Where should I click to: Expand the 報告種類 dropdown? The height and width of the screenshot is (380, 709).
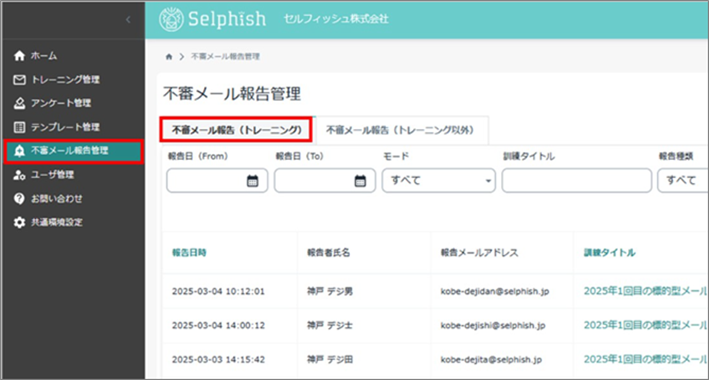[683, 180]
